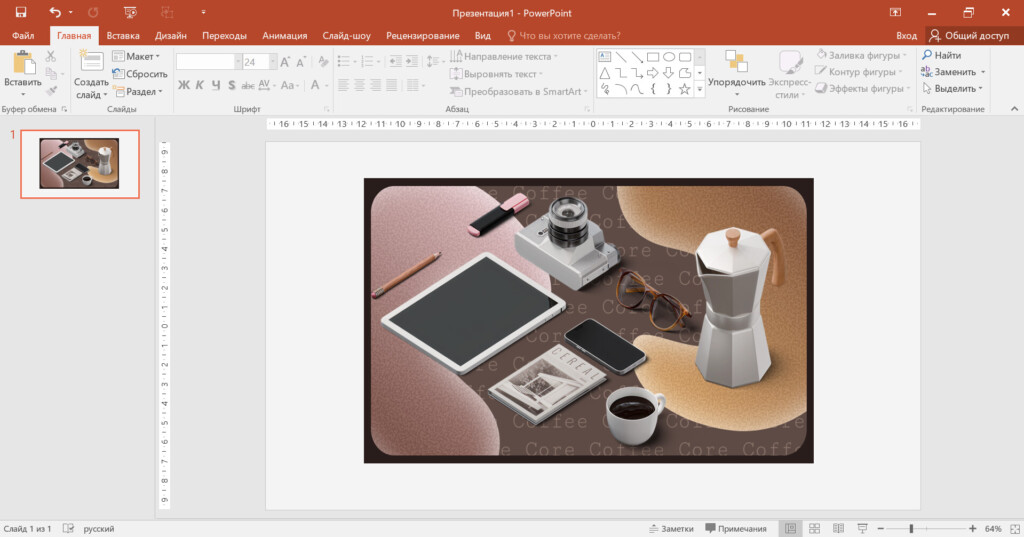Screen dimensions: 1024x537
Task: Switch to slide sorter view in status bar
Action: coord(814,528)
